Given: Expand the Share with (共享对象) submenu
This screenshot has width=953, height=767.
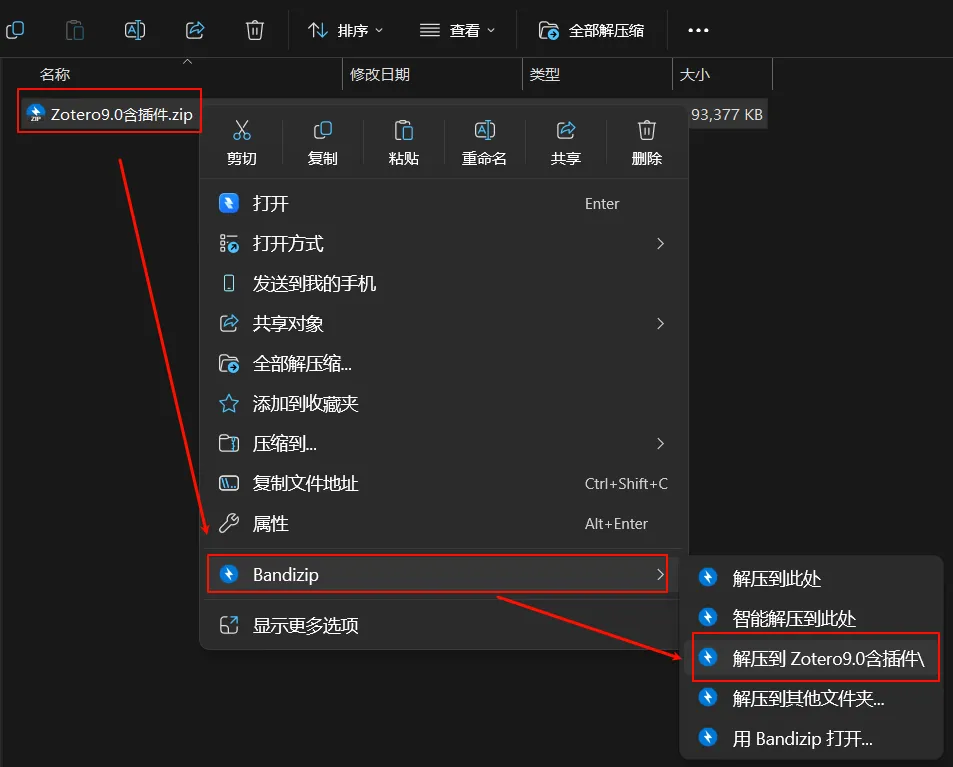Looking at the screenshot, I should pyautogui.click(x=444, y=323).
